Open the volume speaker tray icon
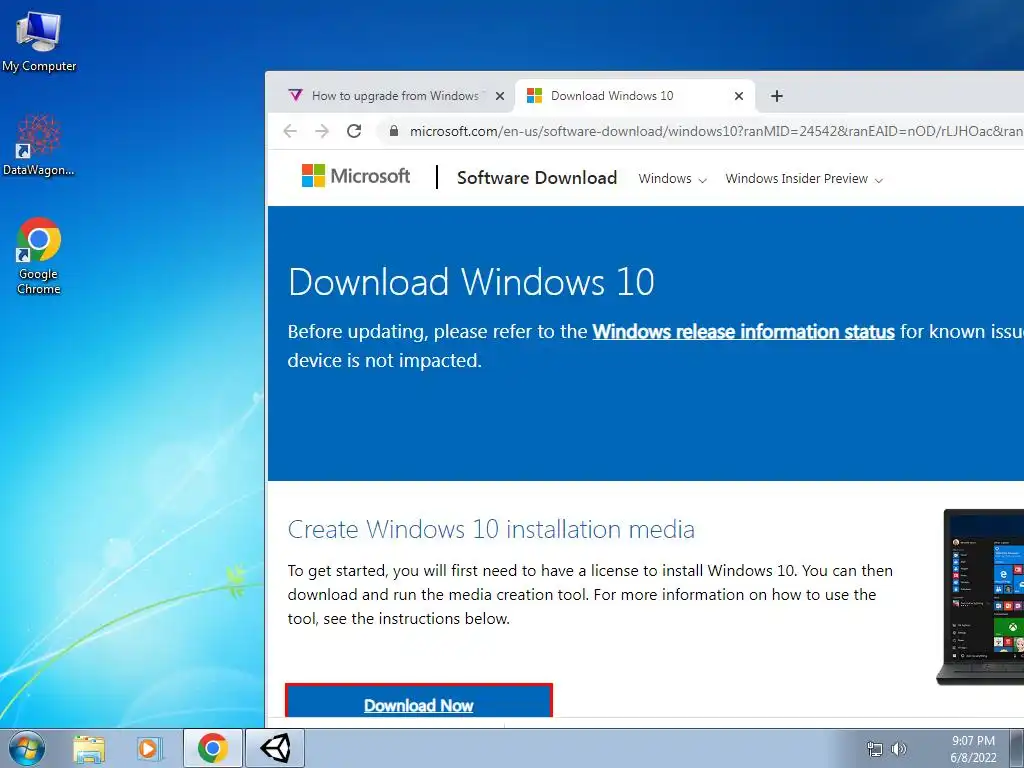Image resolution: width=1024 pixels, height=768 pixels. 899,749
